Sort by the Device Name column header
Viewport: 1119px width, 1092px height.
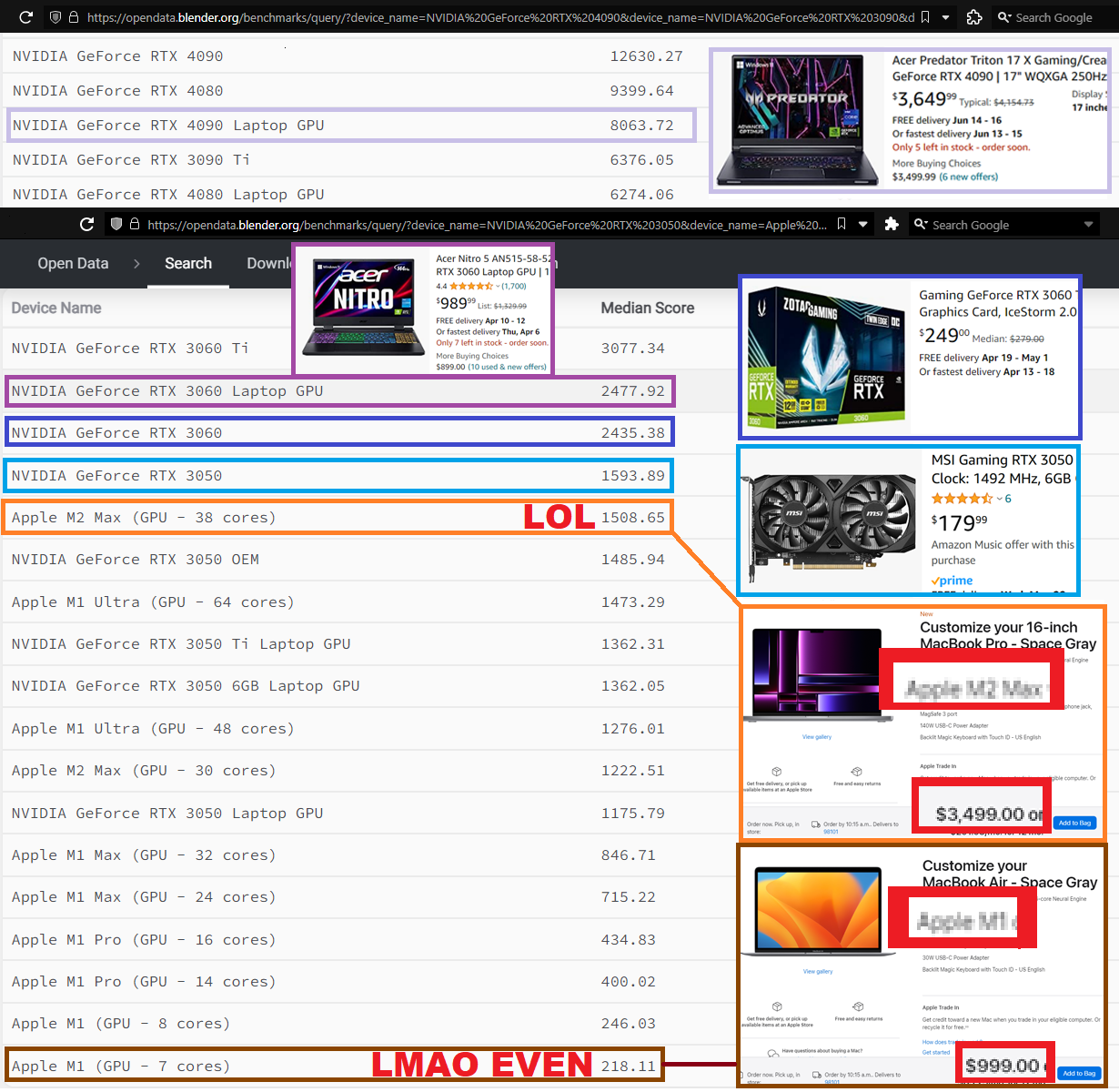(x=56, y=308)
